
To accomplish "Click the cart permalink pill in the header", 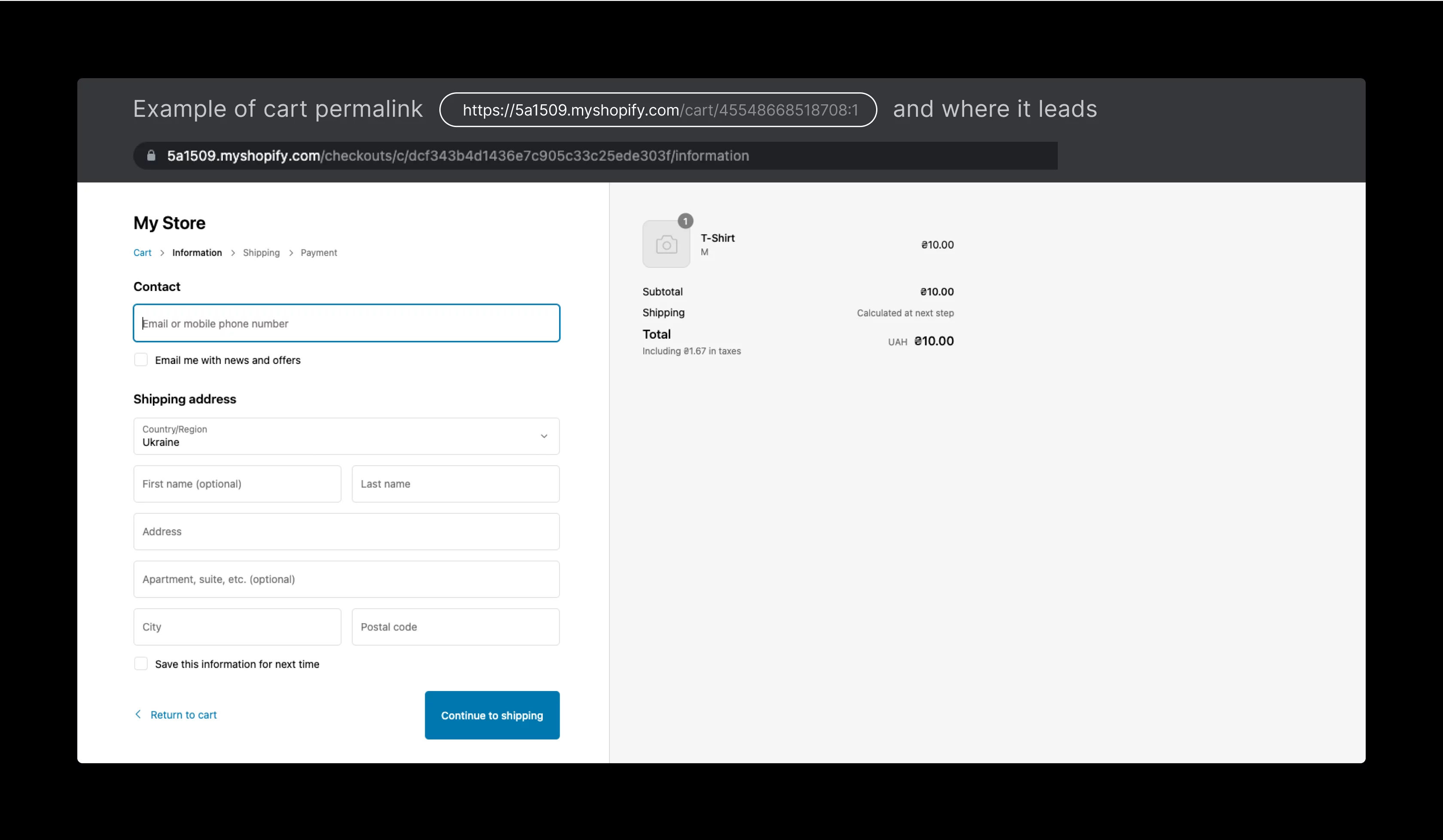I will pos(658,109).
